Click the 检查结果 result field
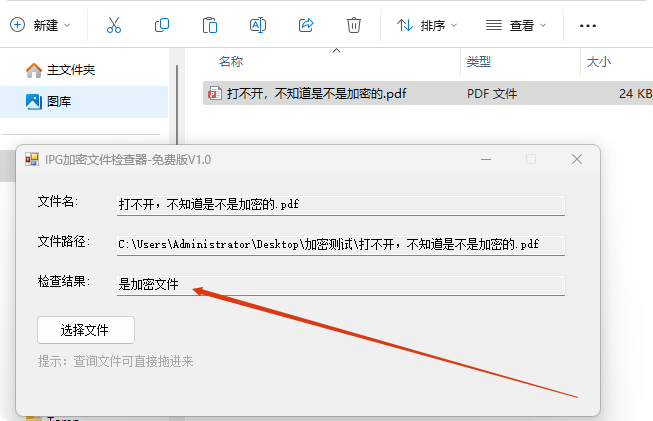The width and height of the screenshot is (653, 421). click(x=341, y=285)
